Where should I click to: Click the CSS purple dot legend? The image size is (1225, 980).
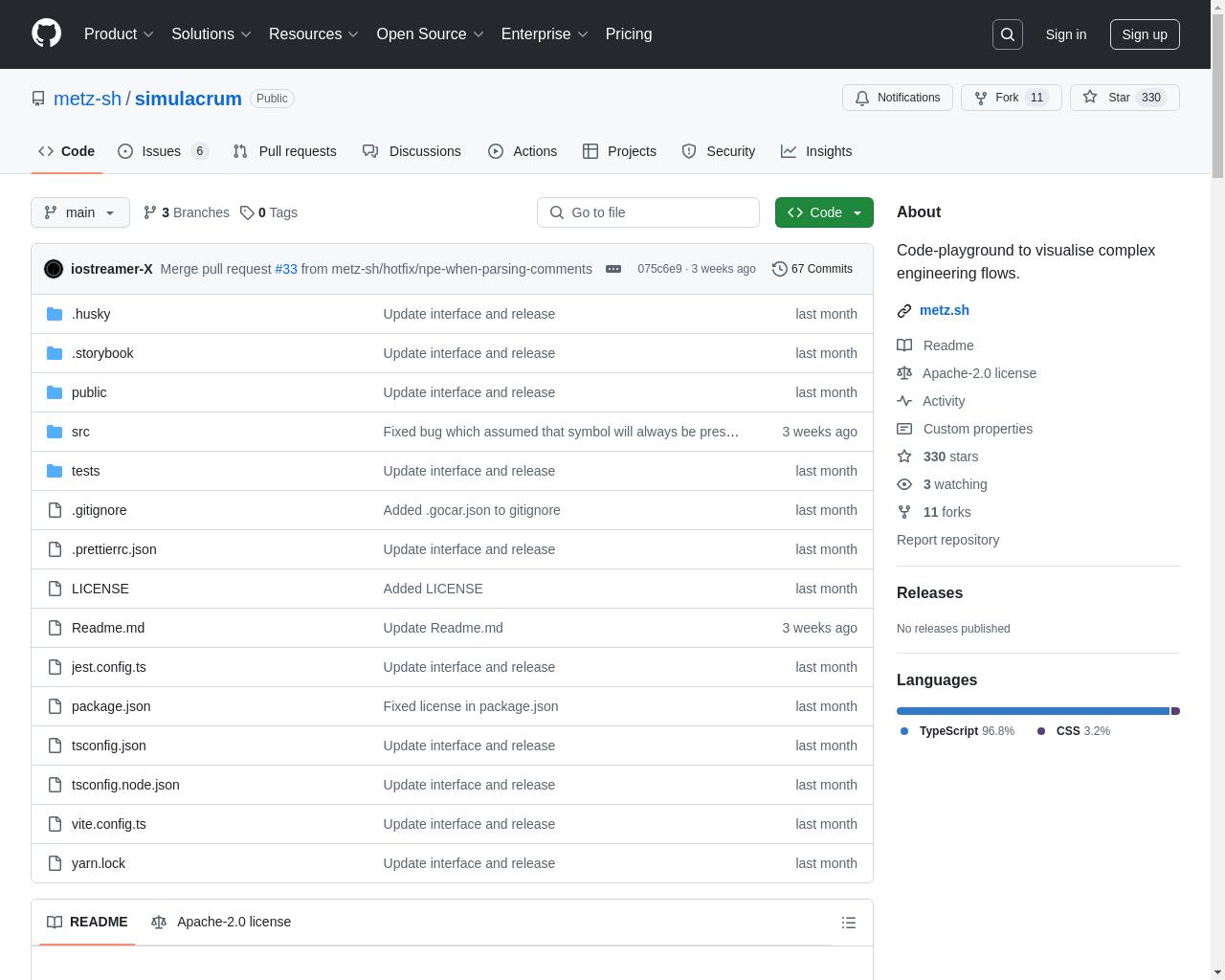[1041, 731]
